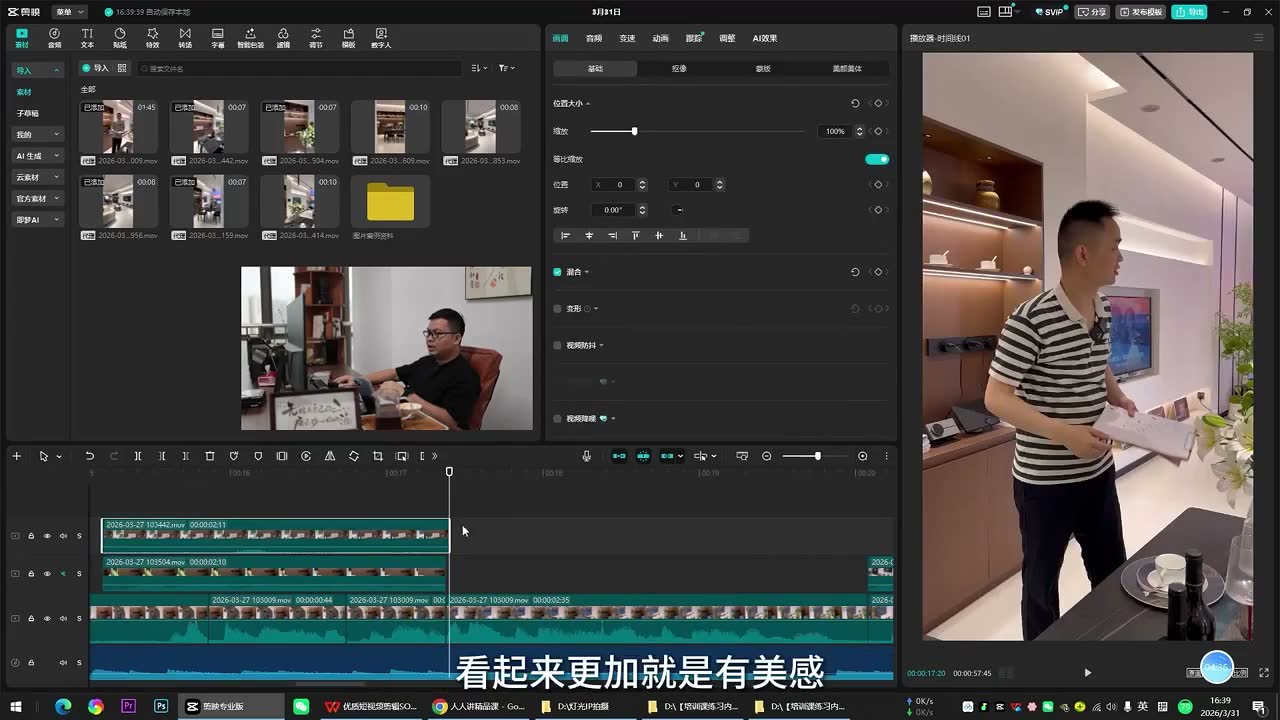
Task: Open the 特效 effects panel
Action: coord(152,38)
